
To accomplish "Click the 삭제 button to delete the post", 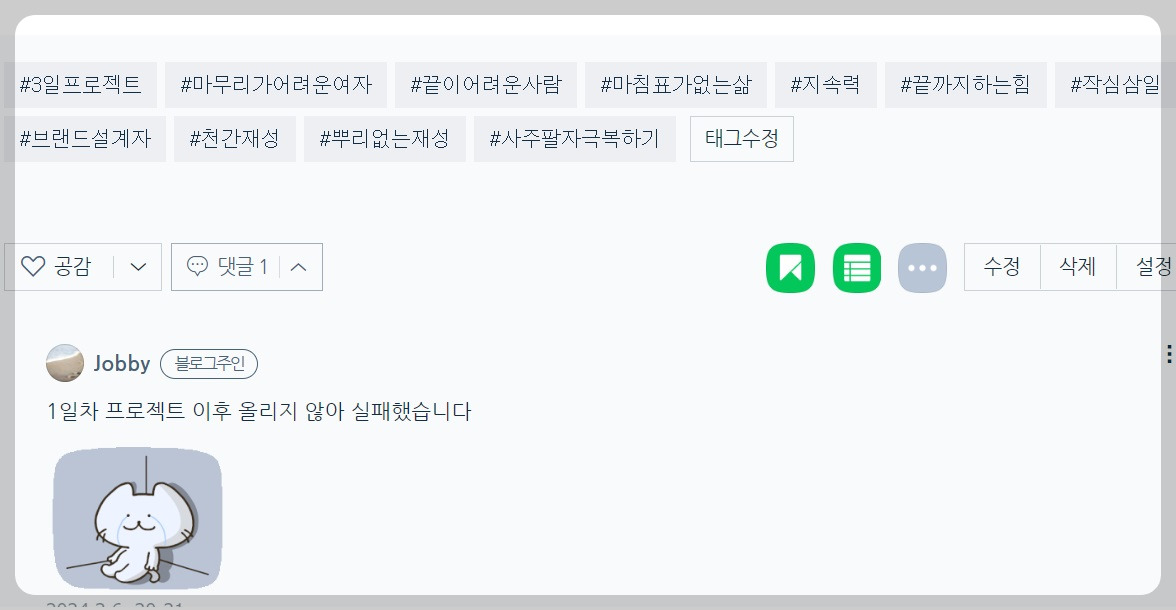I will click(1078, 266).
